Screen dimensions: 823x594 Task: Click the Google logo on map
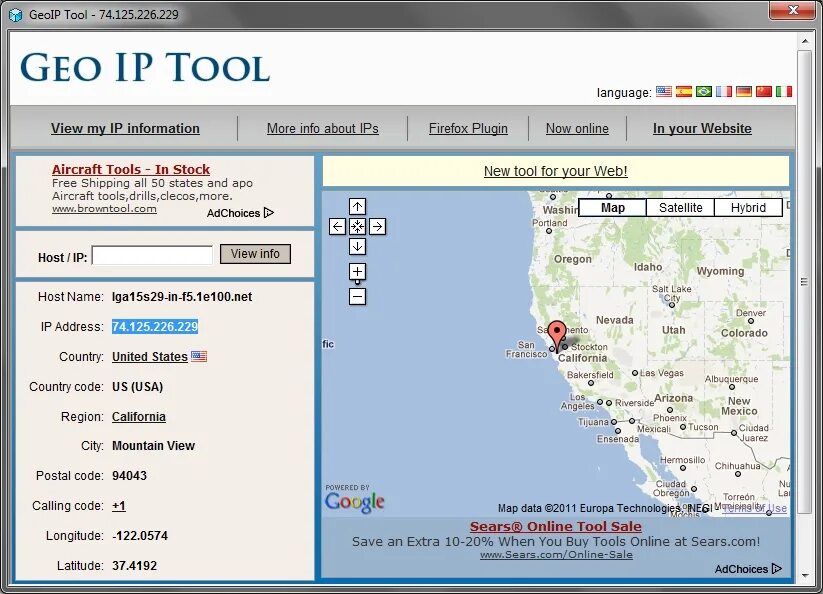(x=354, y=502)
